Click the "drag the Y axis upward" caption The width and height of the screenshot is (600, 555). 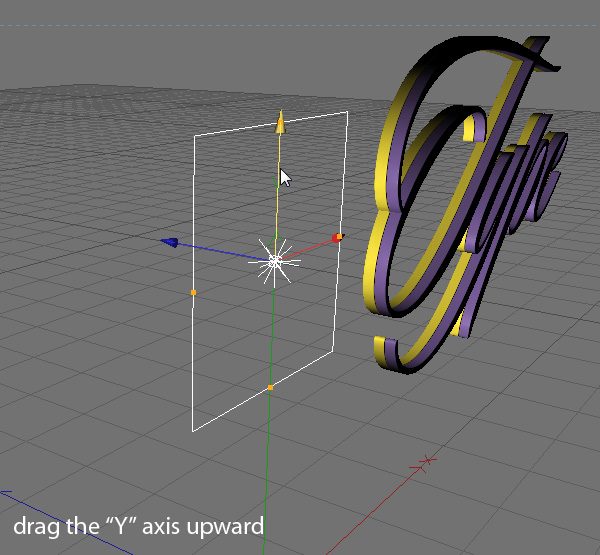click(138, 526)
